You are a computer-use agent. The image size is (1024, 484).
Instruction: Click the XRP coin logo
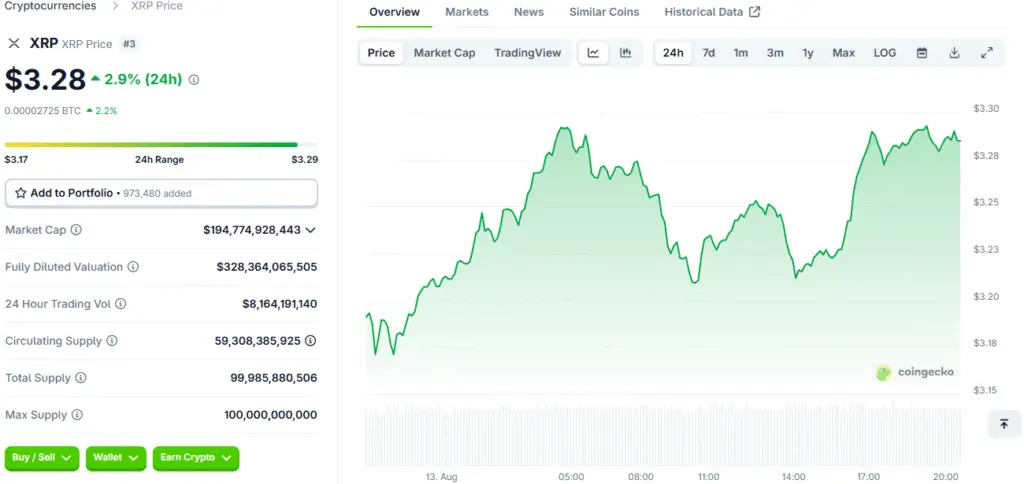[14, 44]
